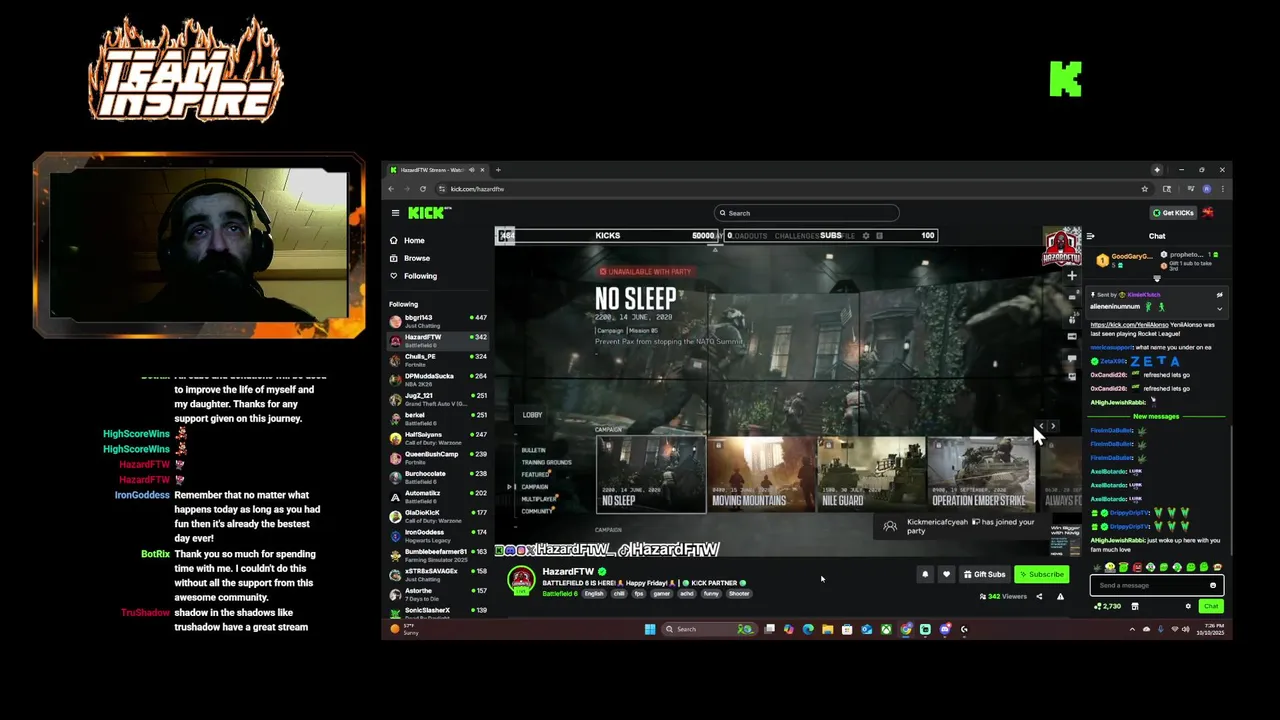The height and width of the screenshot is (720, 1280).
Task: Open HazardFTW channel avatar
Action: (x=521, y=580)
